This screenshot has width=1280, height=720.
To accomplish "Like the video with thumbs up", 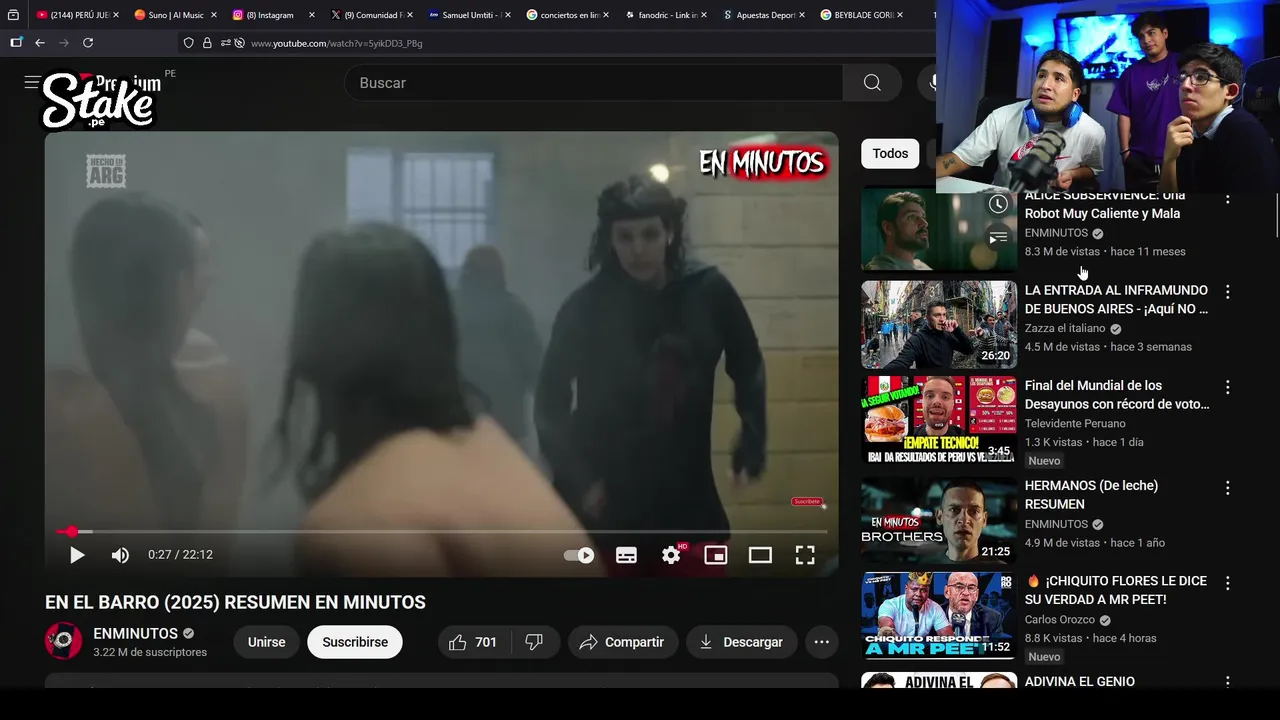I will 473,642.
